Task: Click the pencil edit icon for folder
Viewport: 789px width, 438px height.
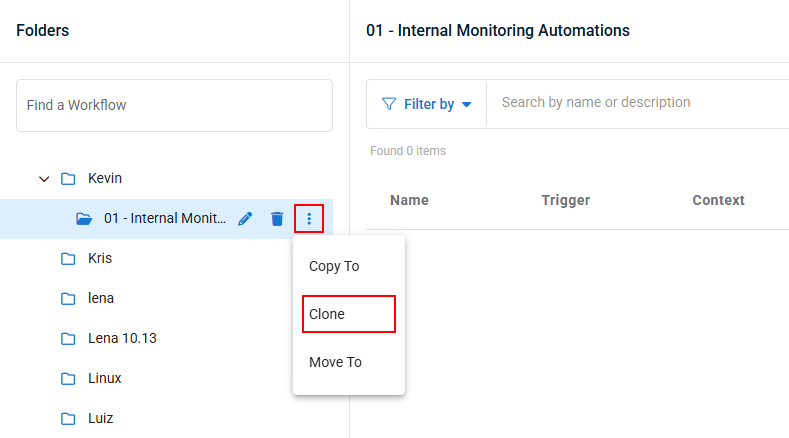Action: point(245,218)
